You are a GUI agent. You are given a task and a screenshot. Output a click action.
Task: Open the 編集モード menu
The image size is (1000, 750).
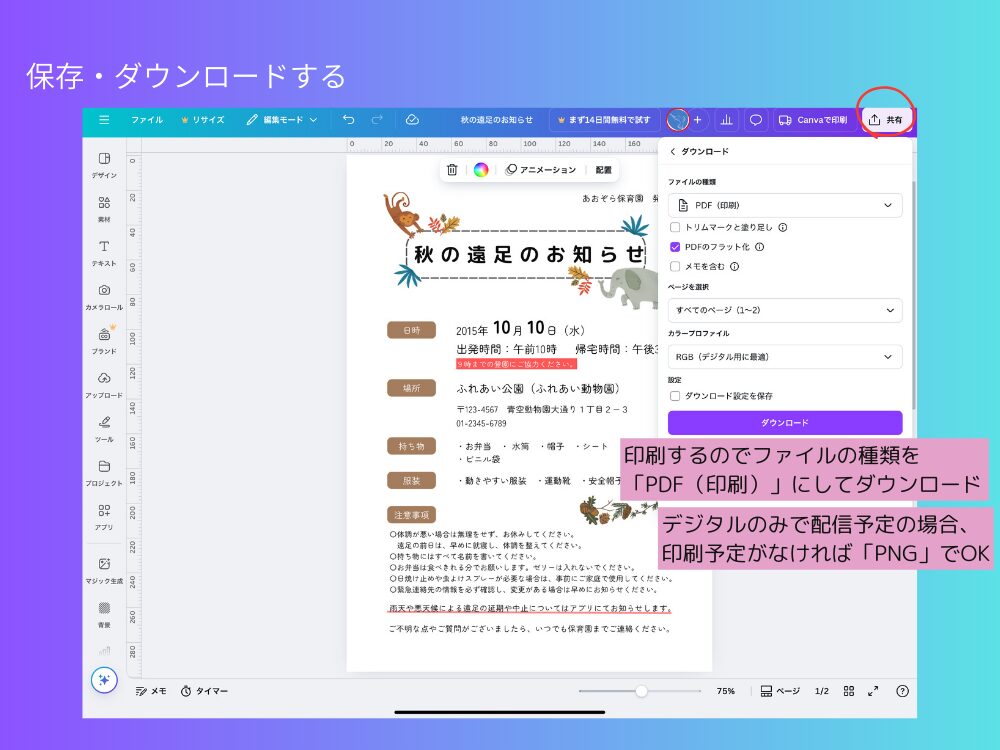click(x=285, y=120)
